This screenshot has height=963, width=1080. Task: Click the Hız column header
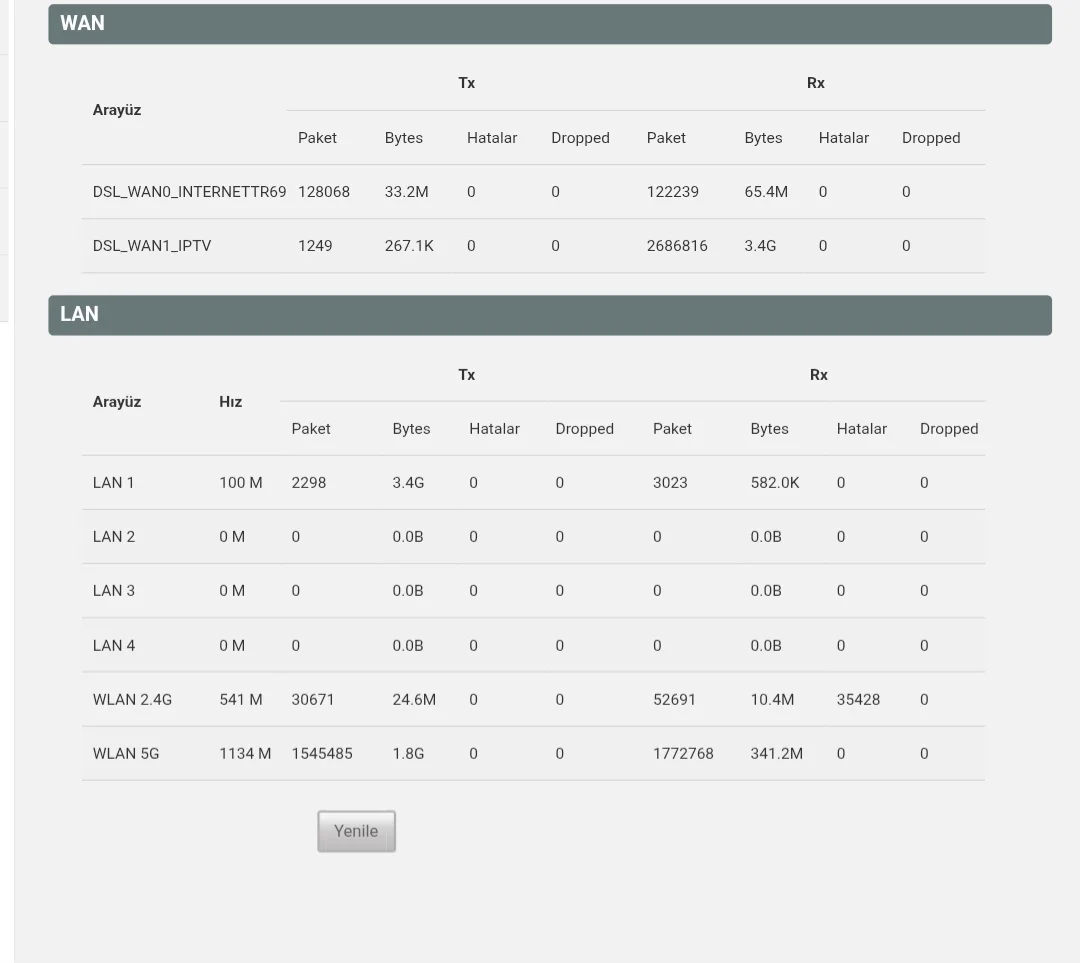[x=230, y=402]
